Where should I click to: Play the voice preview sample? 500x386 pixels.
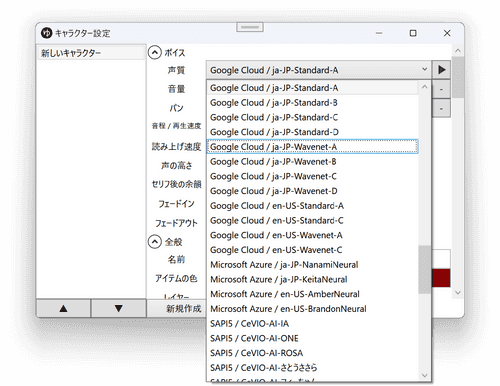point(441,70)
